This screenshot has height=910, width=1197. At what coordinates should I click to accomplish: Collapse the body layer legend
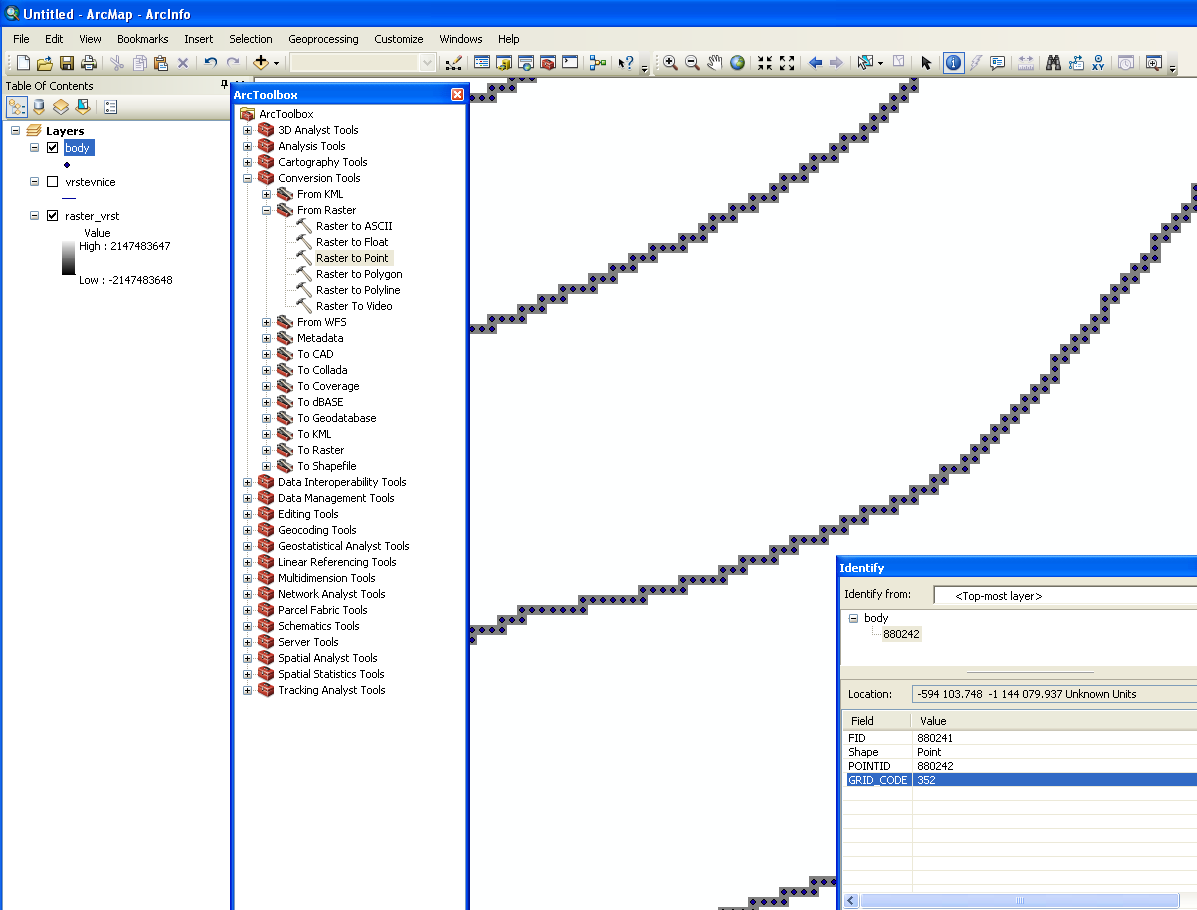[34, 147]
